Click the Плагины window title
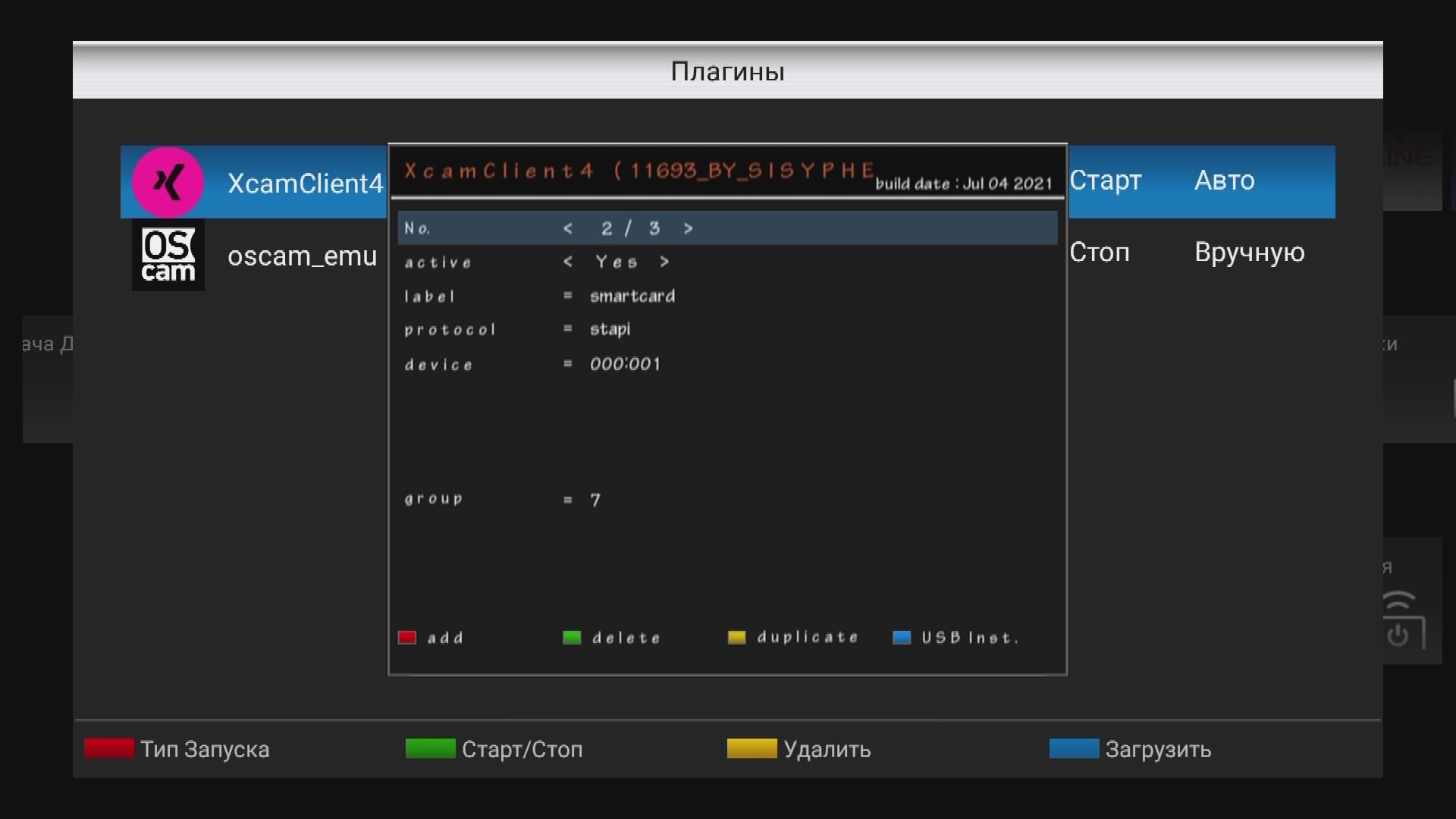1456x819 pixels. click(727, 71)
